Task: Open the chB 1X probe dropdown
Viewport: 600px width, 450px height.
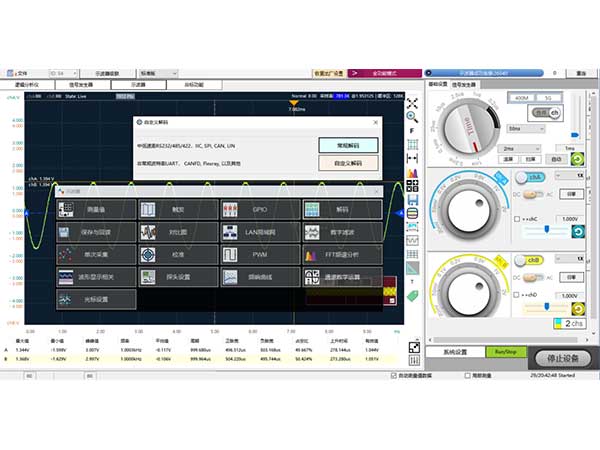Action: pos(570,259)
